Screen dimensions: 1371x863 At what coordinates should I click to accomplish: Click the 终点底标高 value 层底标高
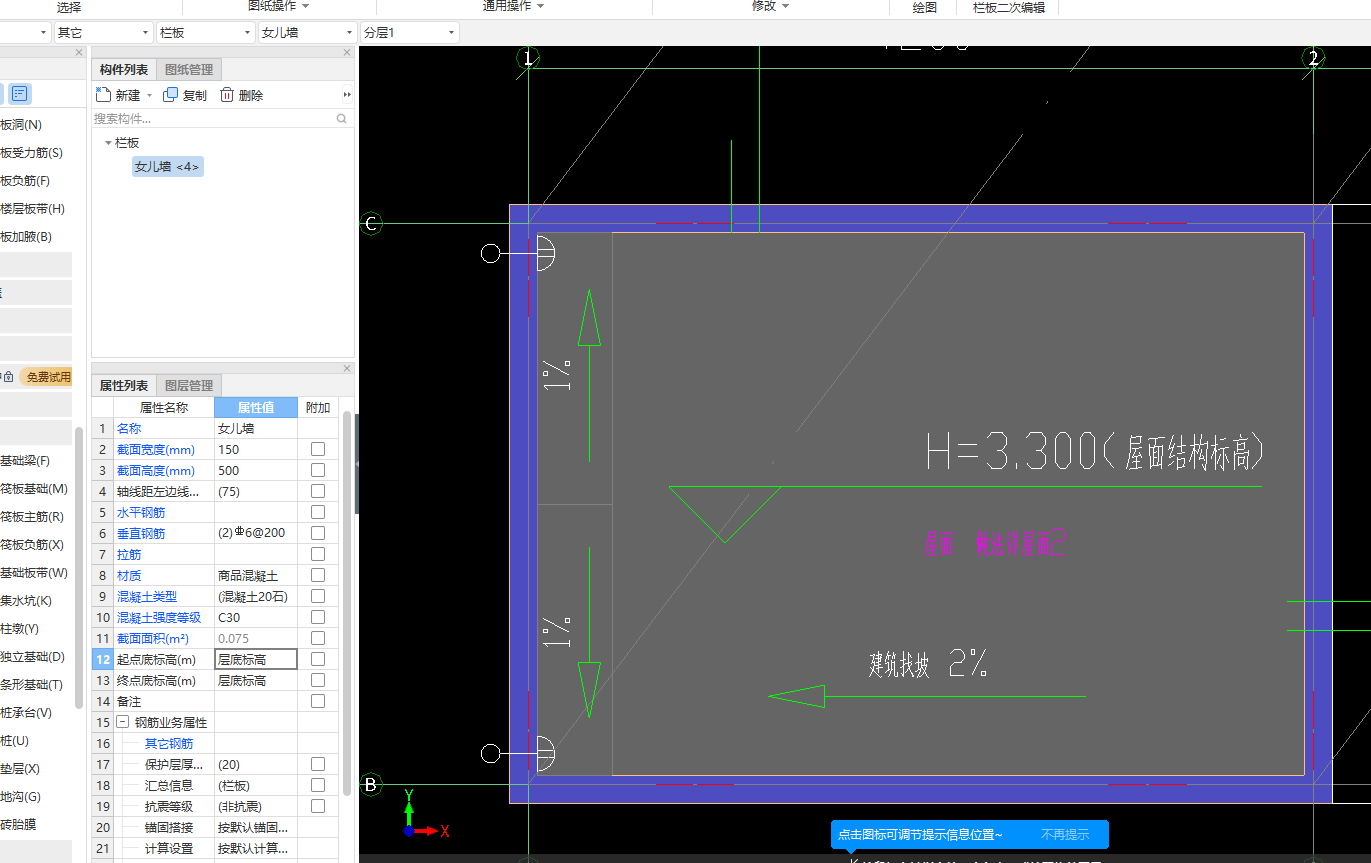pos(256,680)
